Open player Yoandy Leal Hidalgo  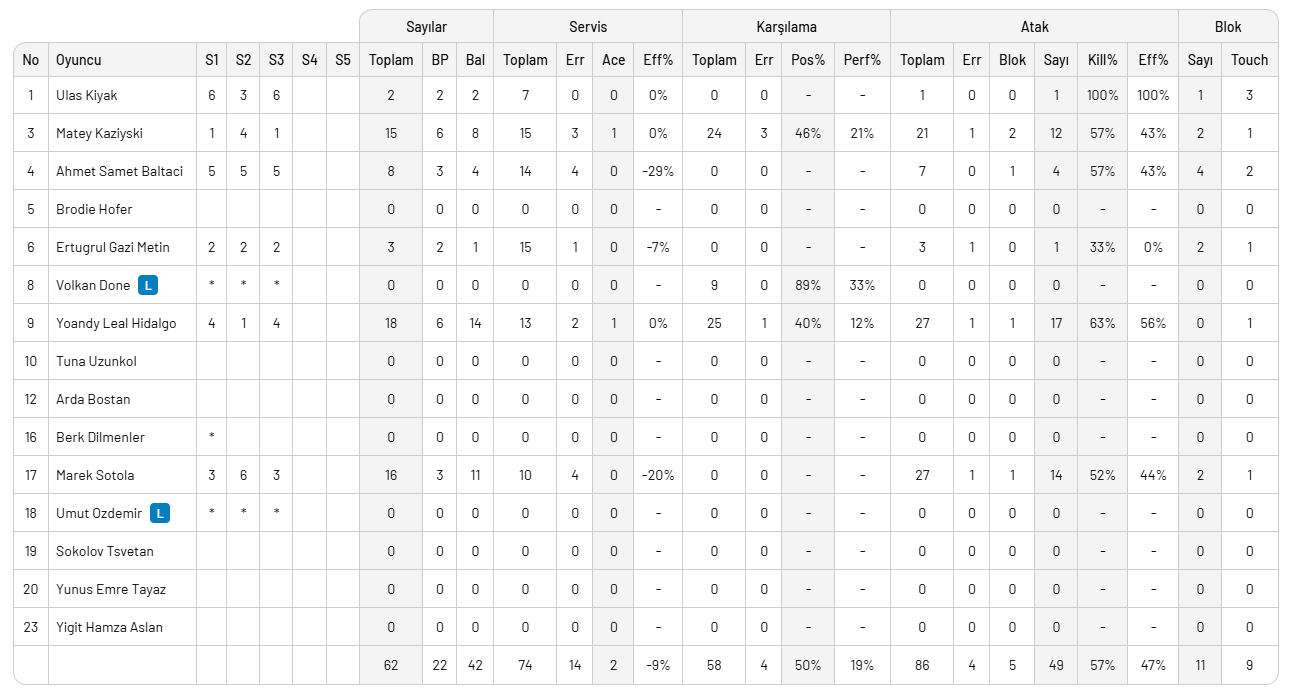pyautogui.click(x=116, y=324)
